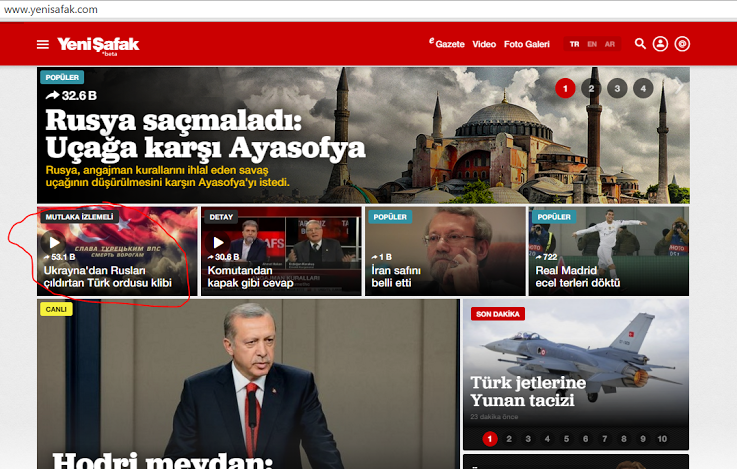This screenshot has height=469, width=737.
Task: Open the hamburger menu in header
Action: (42, 44)
